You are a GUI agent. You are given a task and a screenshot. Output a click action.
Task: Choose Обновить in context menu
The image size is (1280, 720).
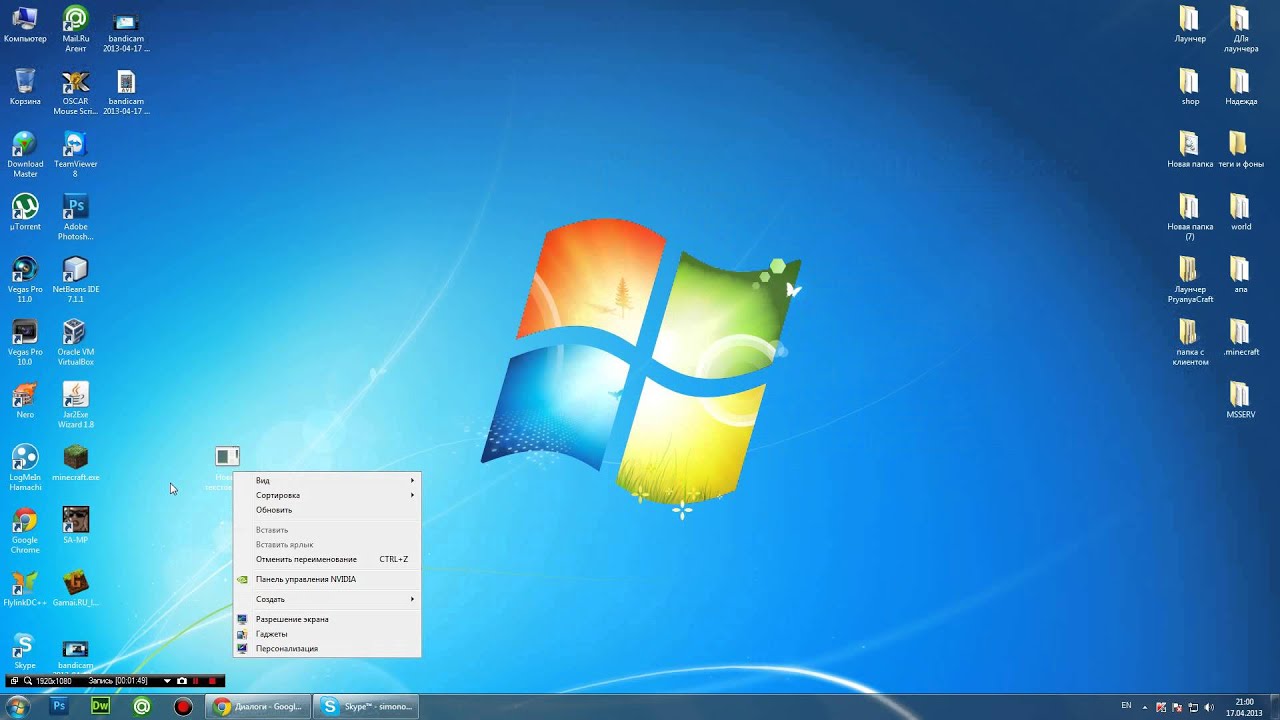327,510
